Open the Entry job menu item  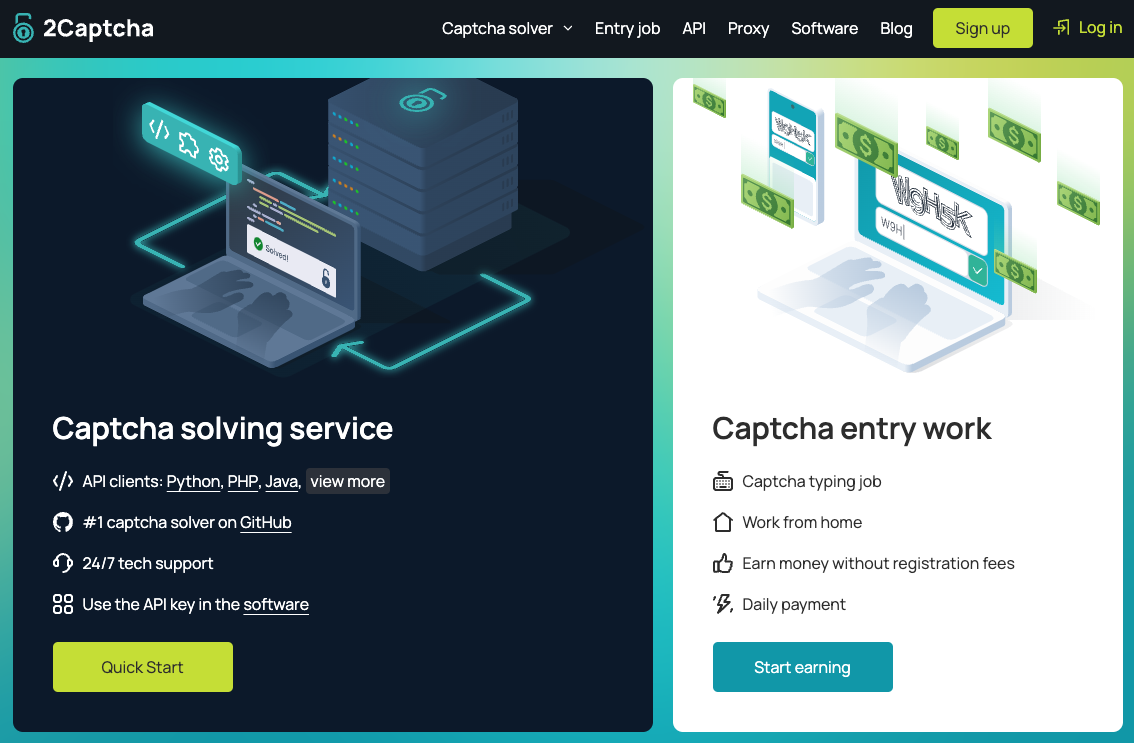(627, 28)
